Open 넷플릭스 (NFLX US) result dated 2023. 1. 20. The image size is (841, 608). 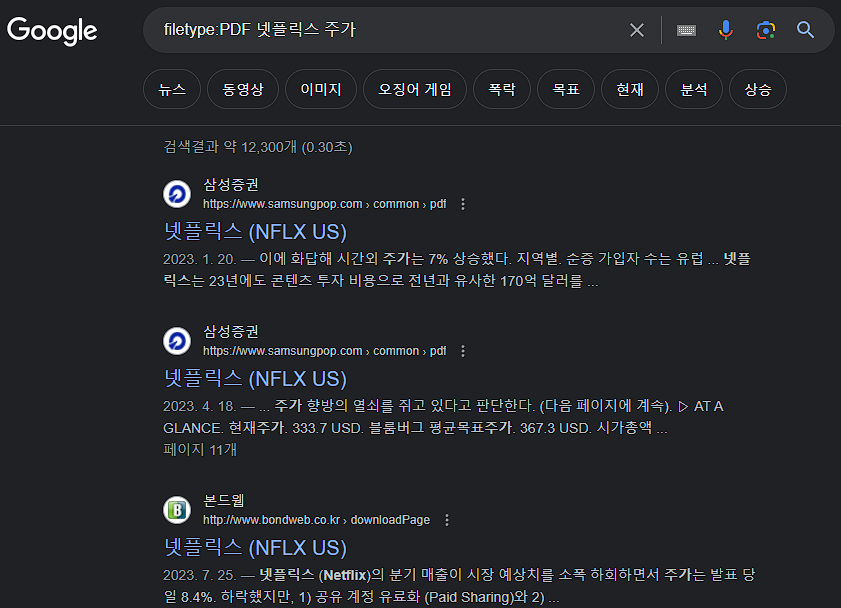(x=255, y=232)
